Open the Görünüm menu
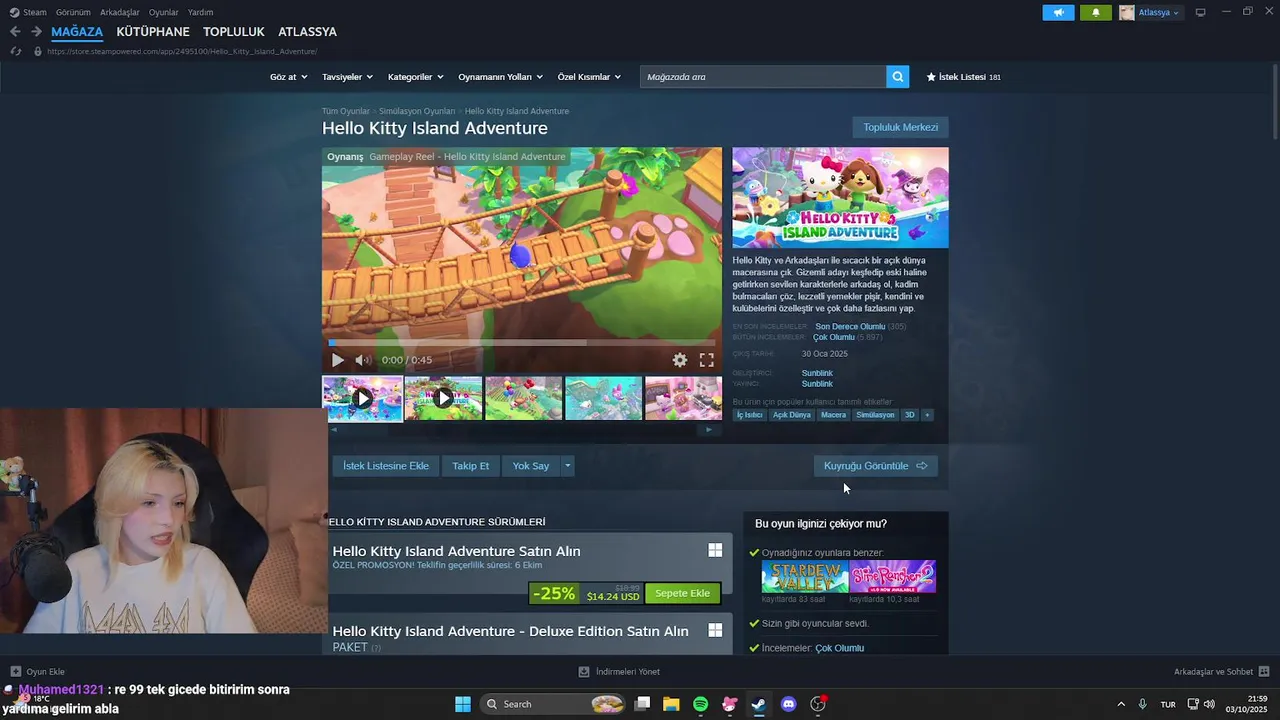The height and width of the screenshot is (720, 1280). point(73,12)
